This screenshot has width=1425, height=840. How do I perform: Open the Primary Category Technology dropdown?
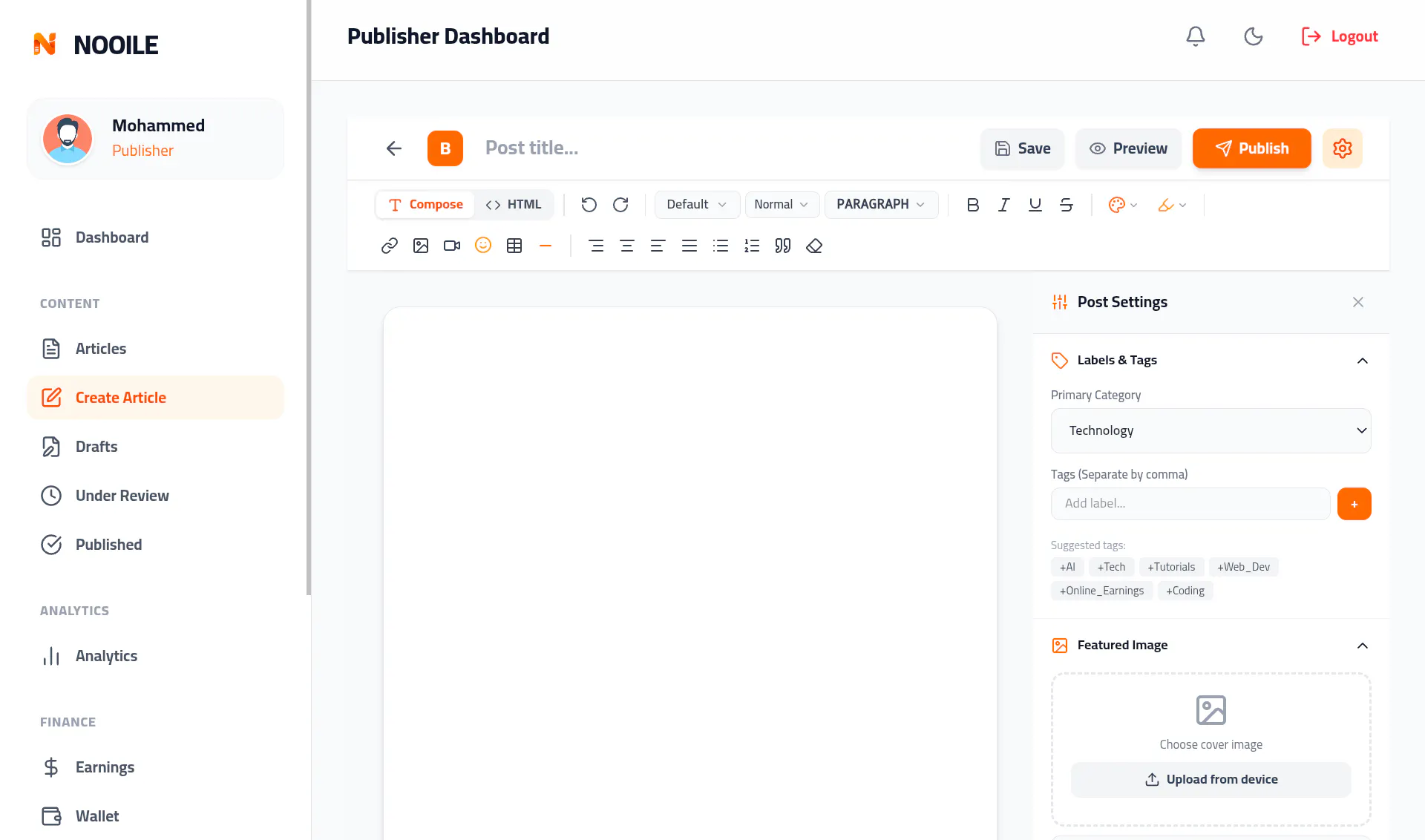click(1211, 430)
